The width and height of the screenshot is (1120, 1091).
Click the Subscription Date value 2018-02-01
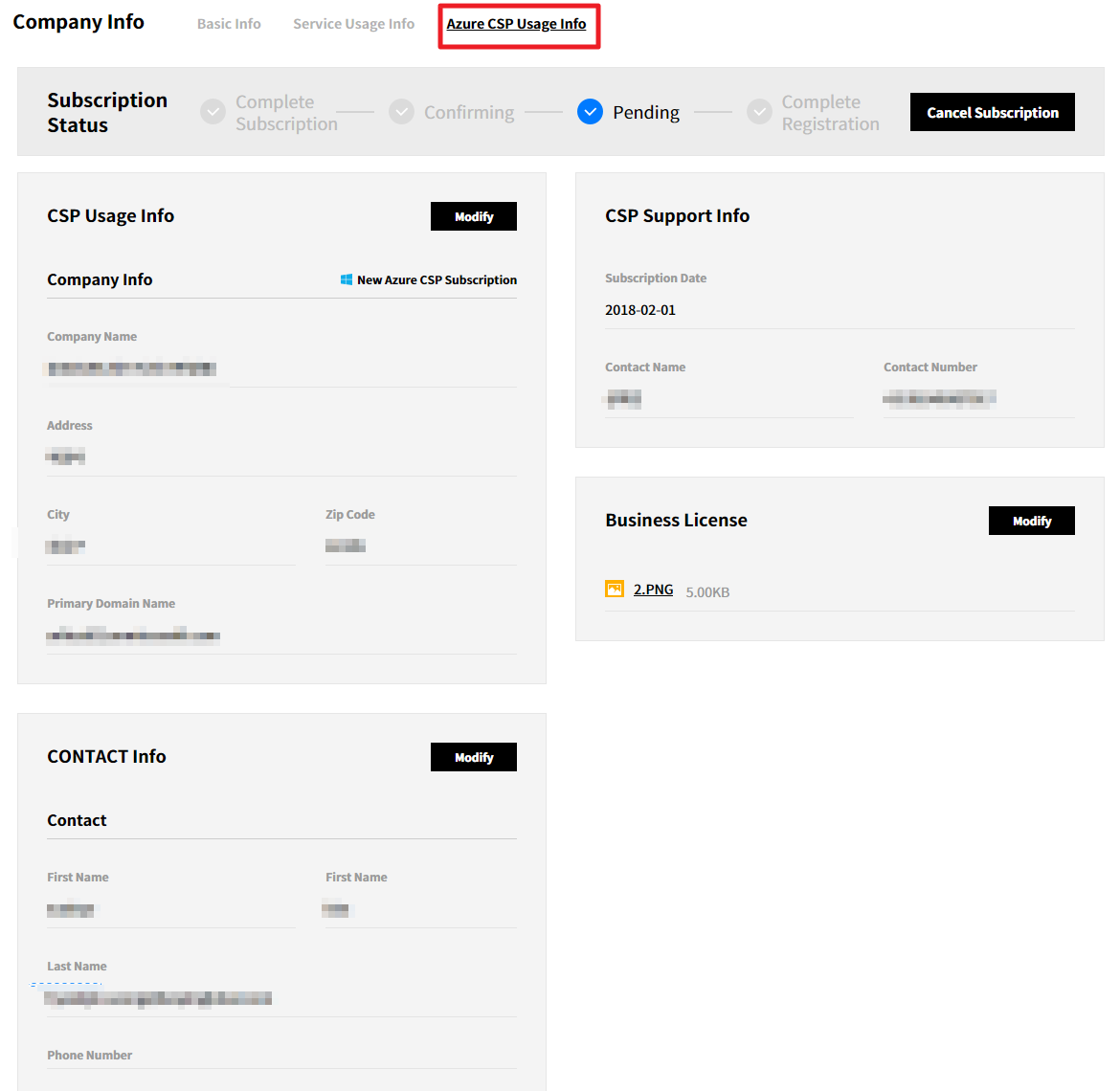[640, 310]
